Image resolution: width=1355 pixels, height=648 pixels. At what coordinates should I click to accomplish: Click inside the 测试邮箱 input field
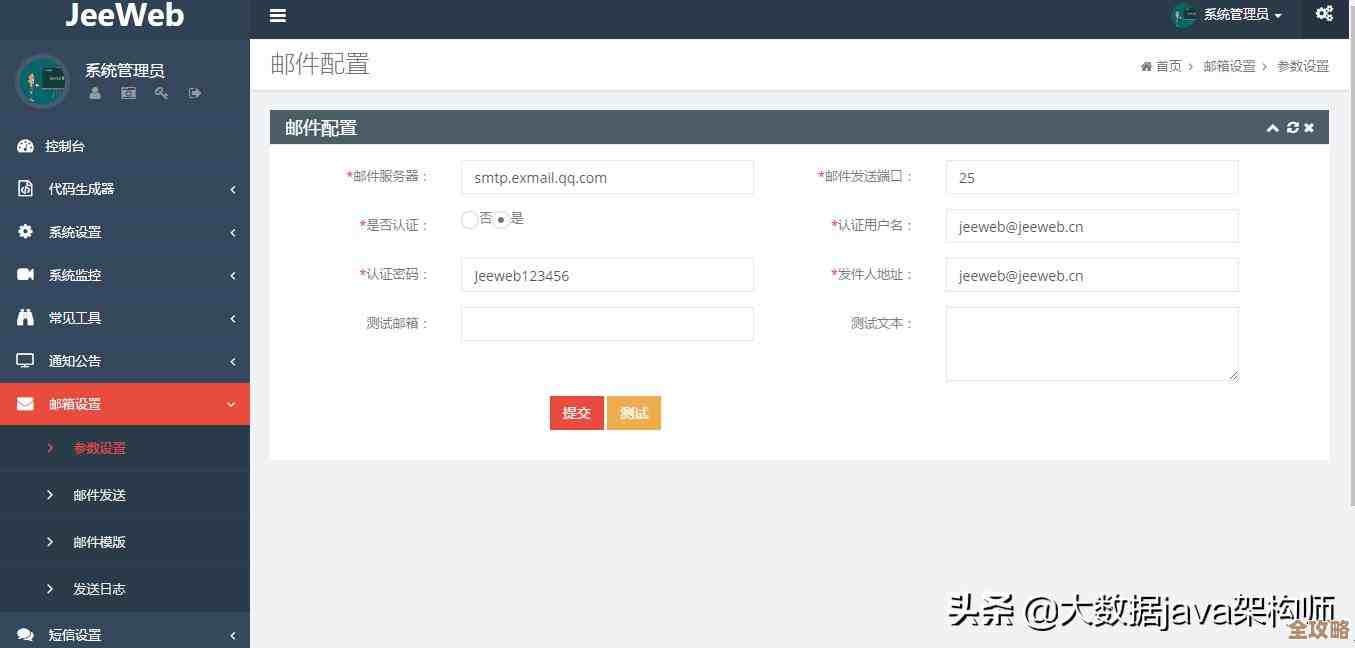[606, 323]
